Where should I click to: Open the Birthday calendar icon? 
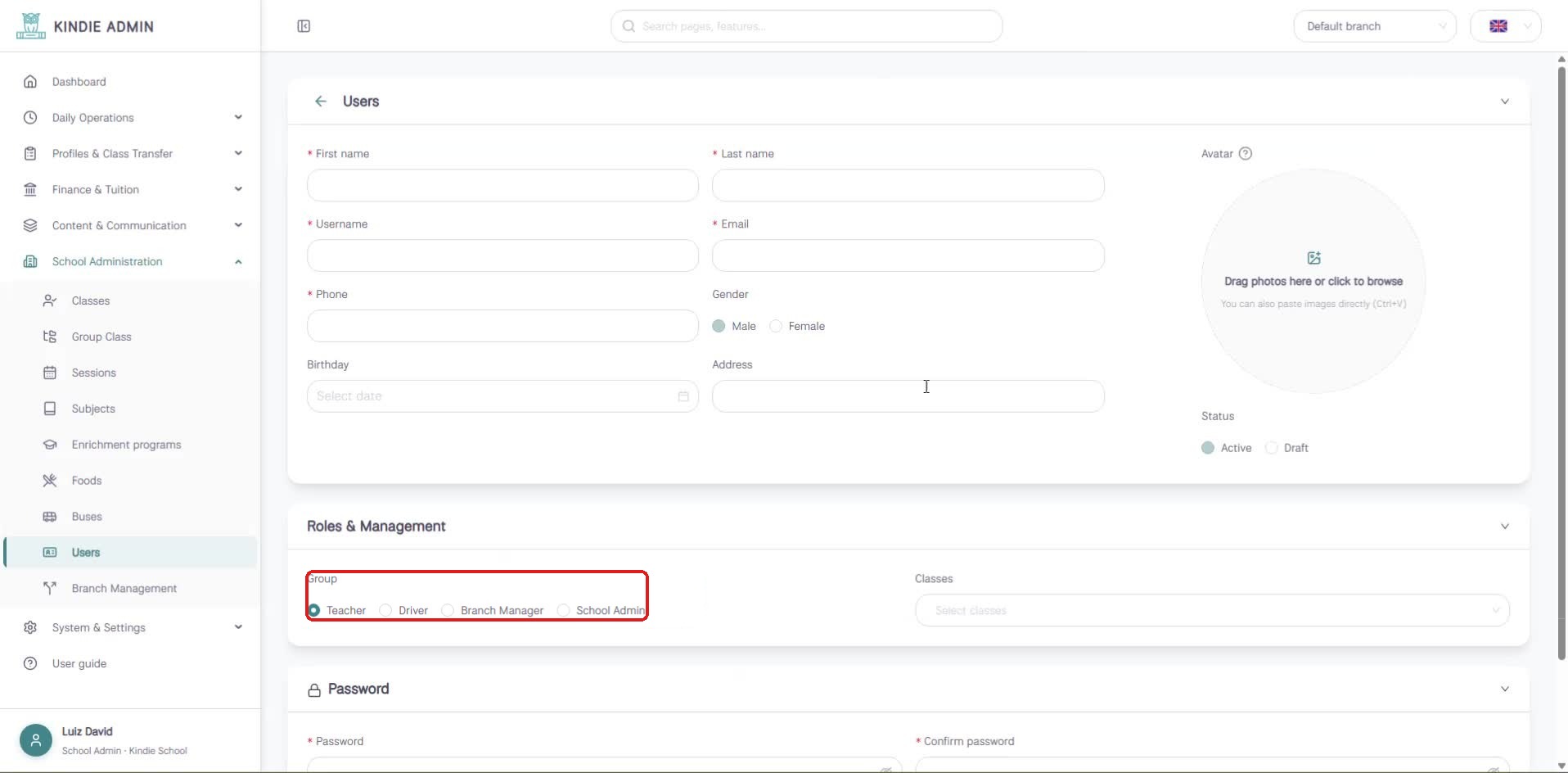click(683, 396)
